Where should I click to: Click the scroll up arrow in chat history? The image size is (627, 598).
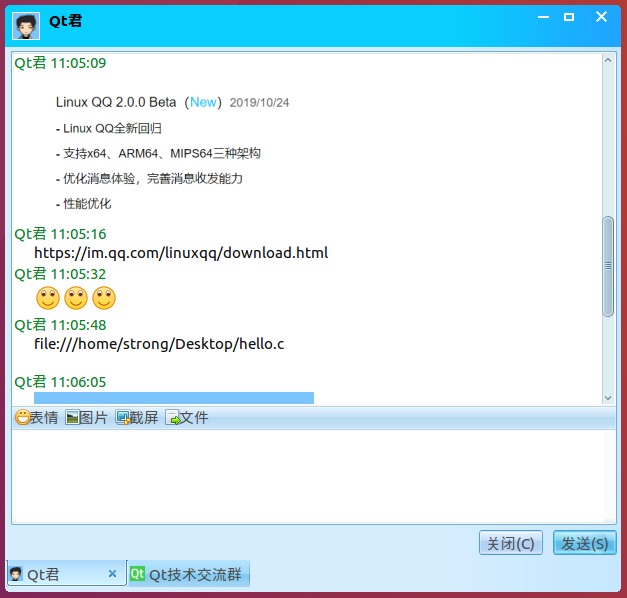[x=608, y=60]
